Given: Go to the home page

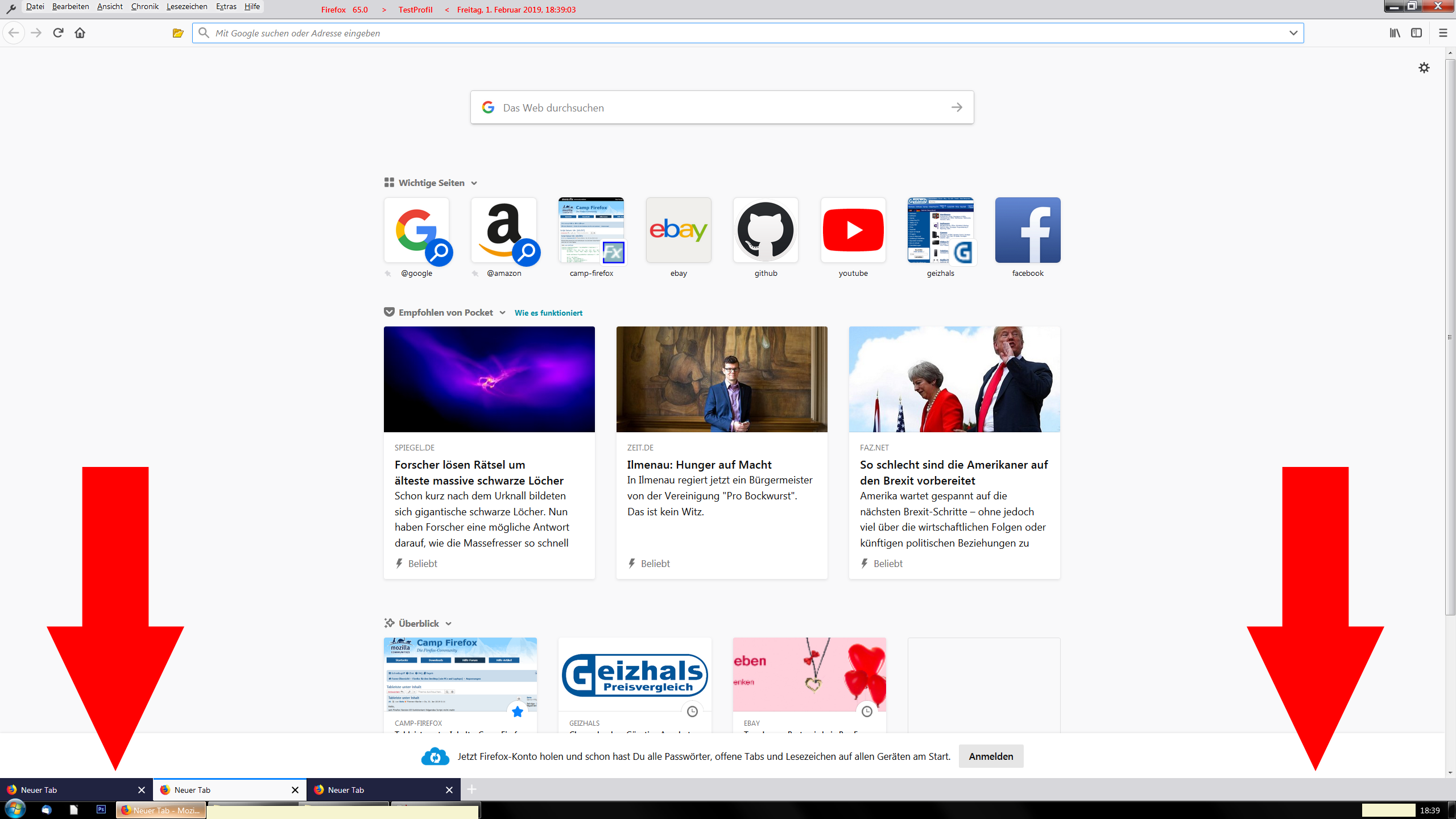Looking at the screenshot, I should (80, 33).
